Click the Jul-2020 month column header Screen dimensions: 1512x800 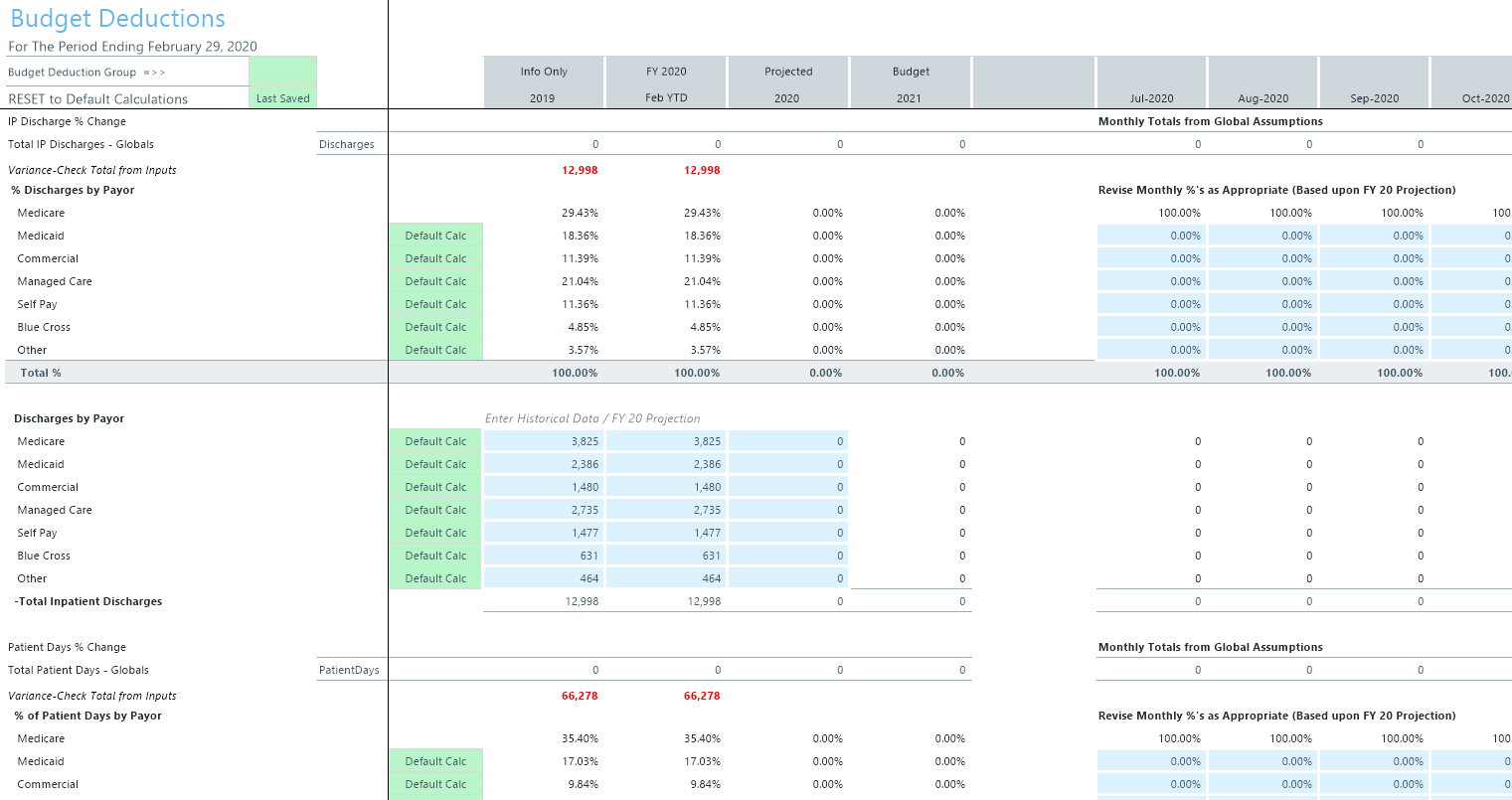[x=1151, y=98]
